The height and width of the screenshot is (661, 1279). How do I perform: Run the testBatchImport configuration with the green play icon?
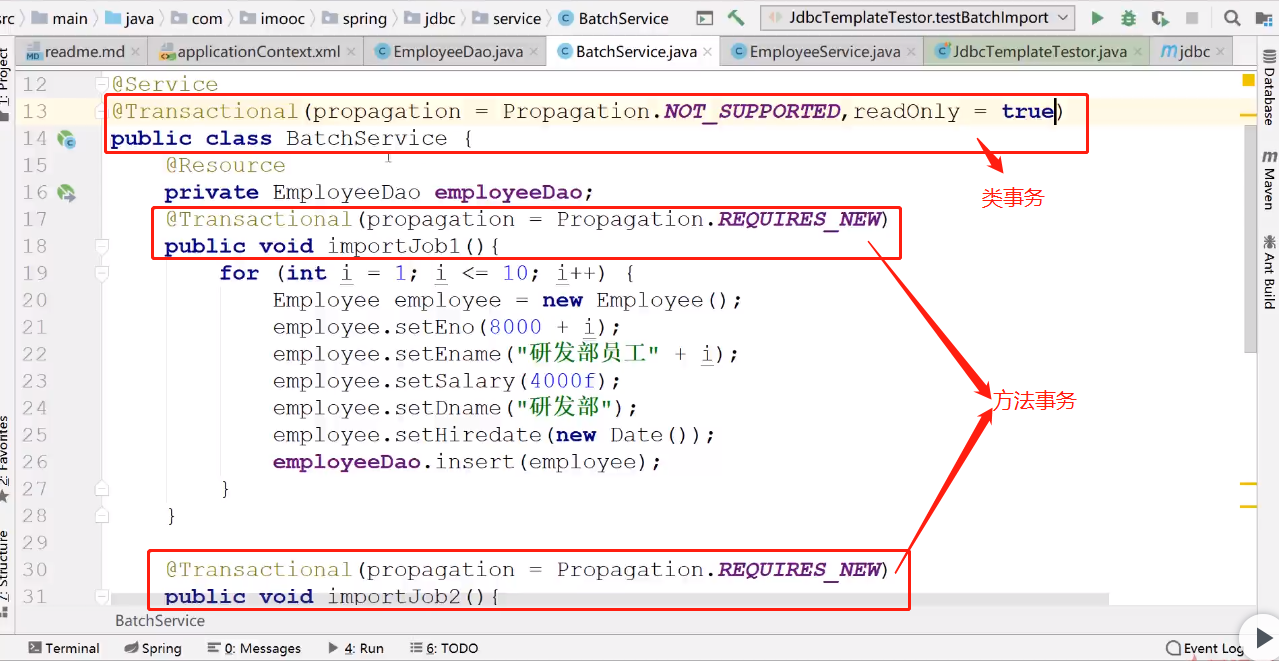[1097, 18]
